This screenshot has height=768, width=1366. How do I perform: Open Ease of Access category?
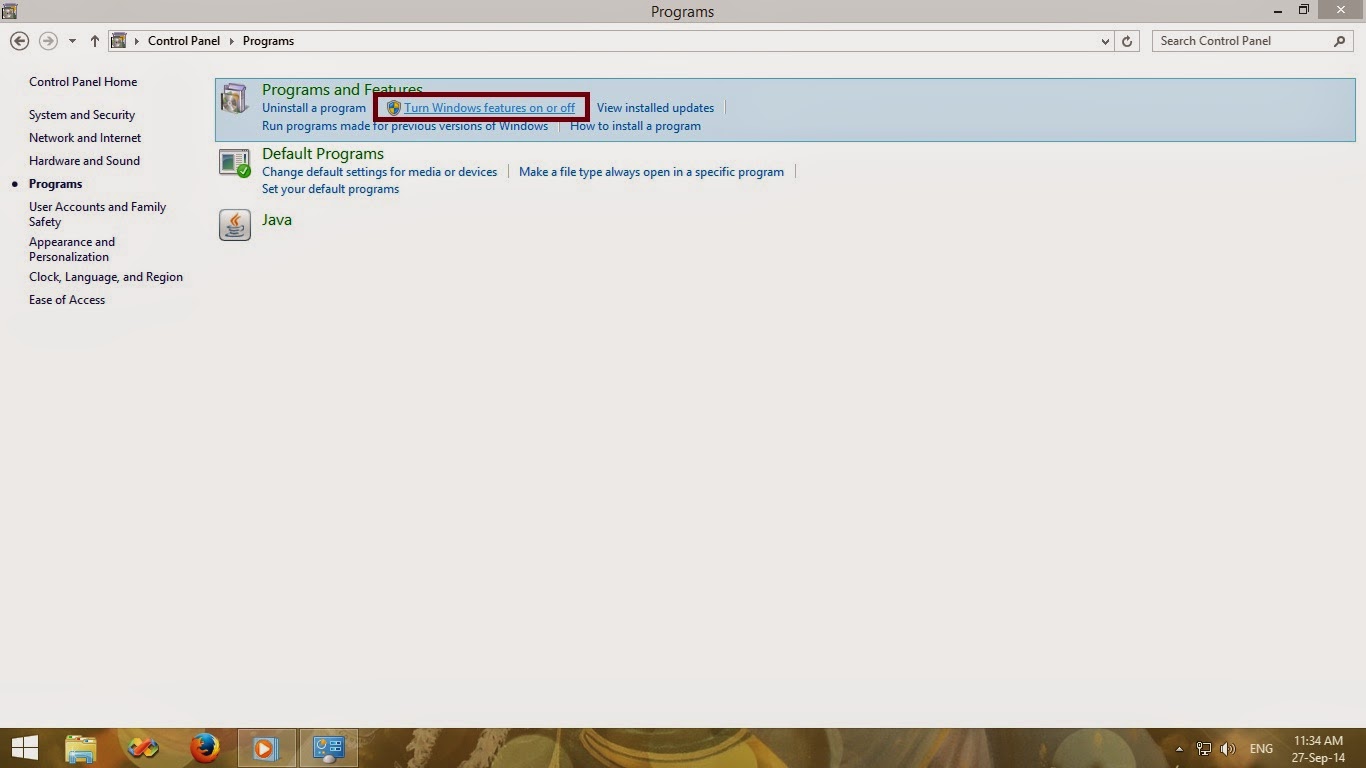67,300
